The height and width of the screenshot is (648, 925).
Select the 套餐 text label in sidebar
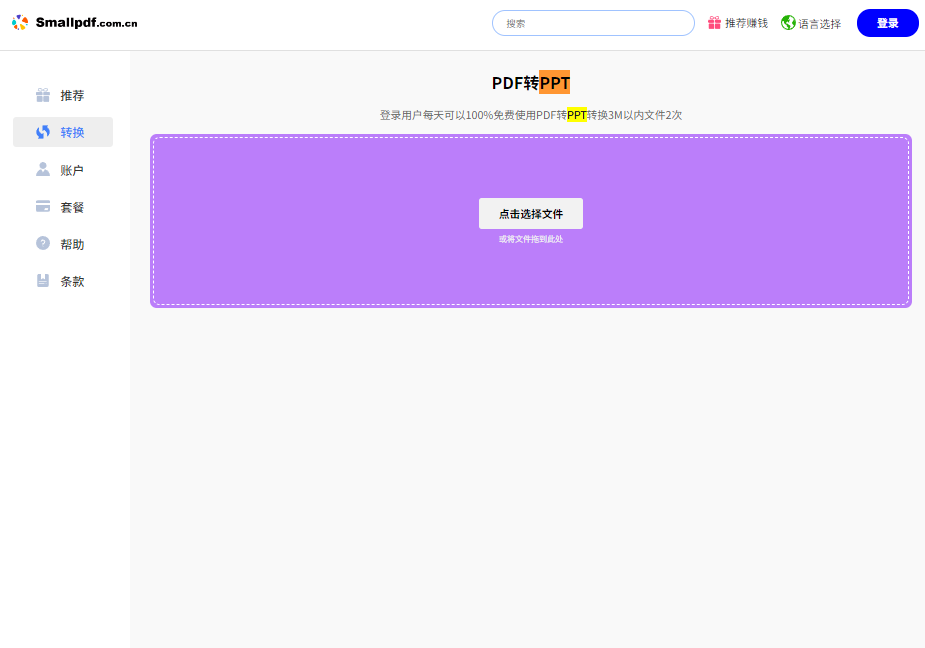(72, 207)
